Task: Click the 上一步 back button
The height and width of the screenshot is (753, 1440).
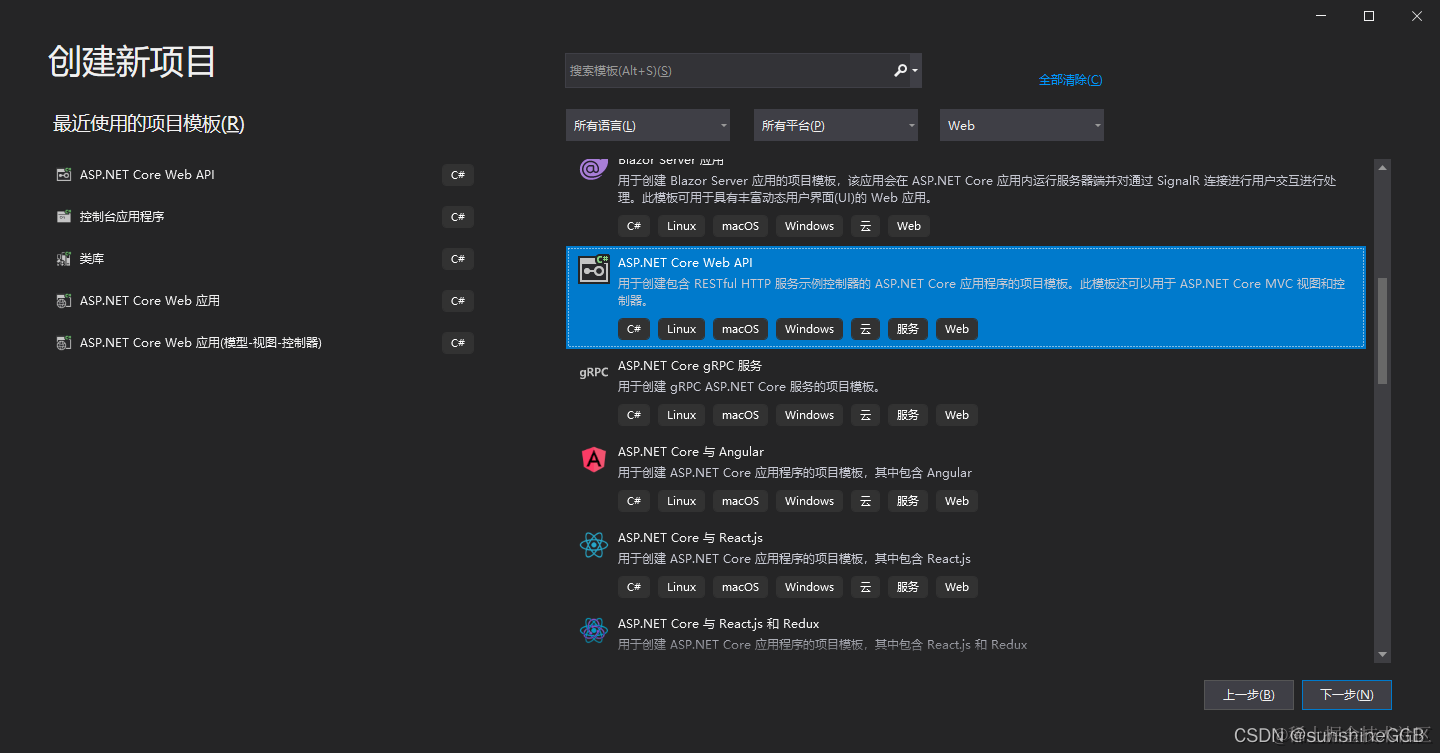Action: coord(1249,695)
